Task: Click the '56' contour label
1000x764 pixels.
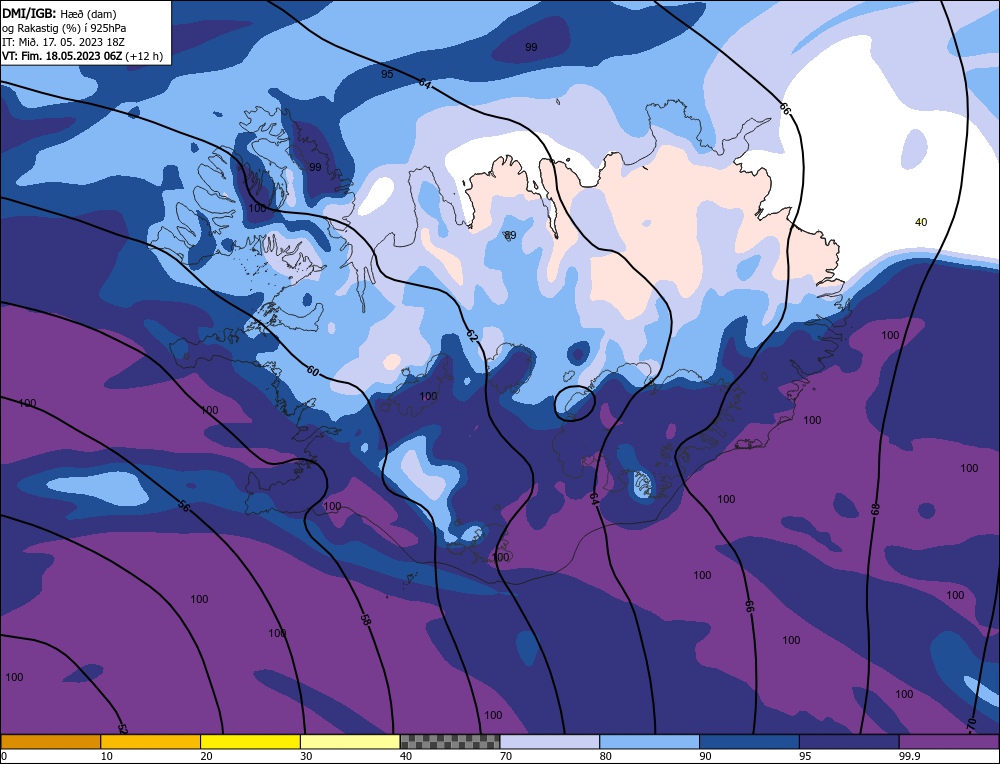Action: click(183, 506)
